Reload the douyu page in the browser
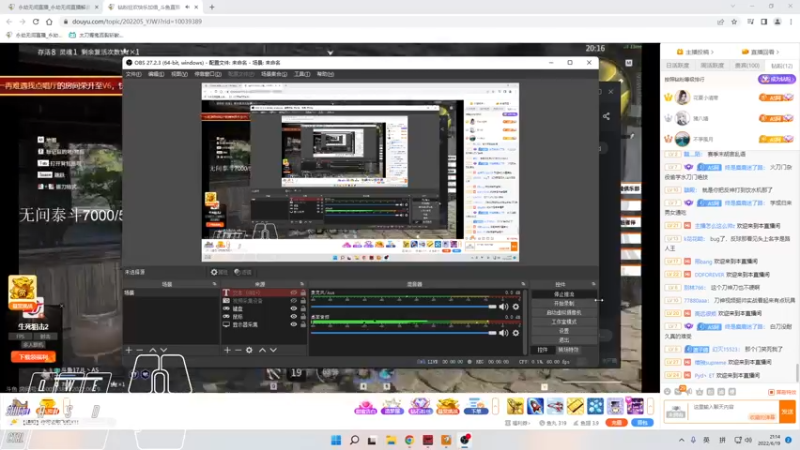800x450 pixels. pyautogui.click(x=36, y=21)
